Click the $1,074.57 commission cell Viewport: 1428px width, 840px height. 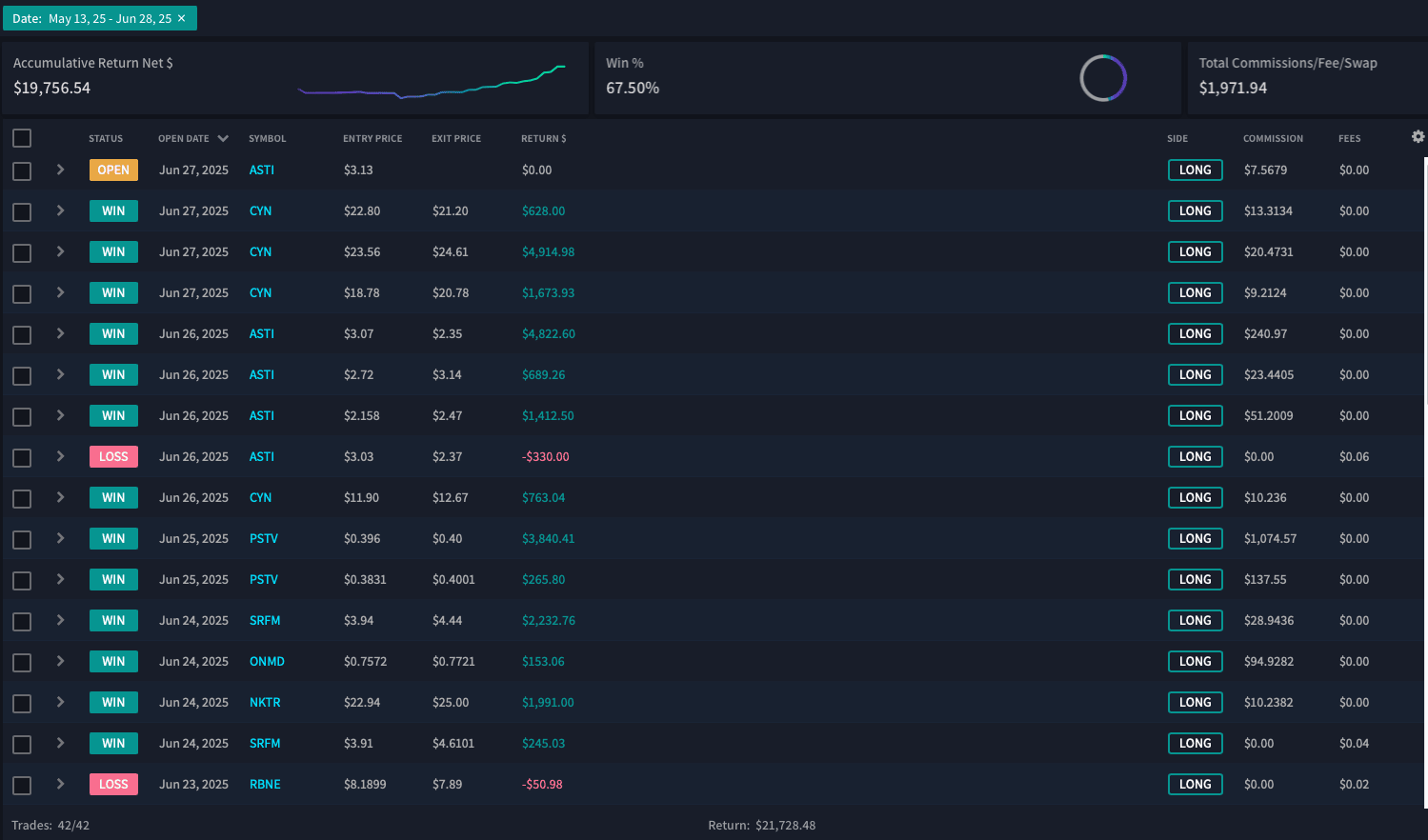tap(1270, 539)
